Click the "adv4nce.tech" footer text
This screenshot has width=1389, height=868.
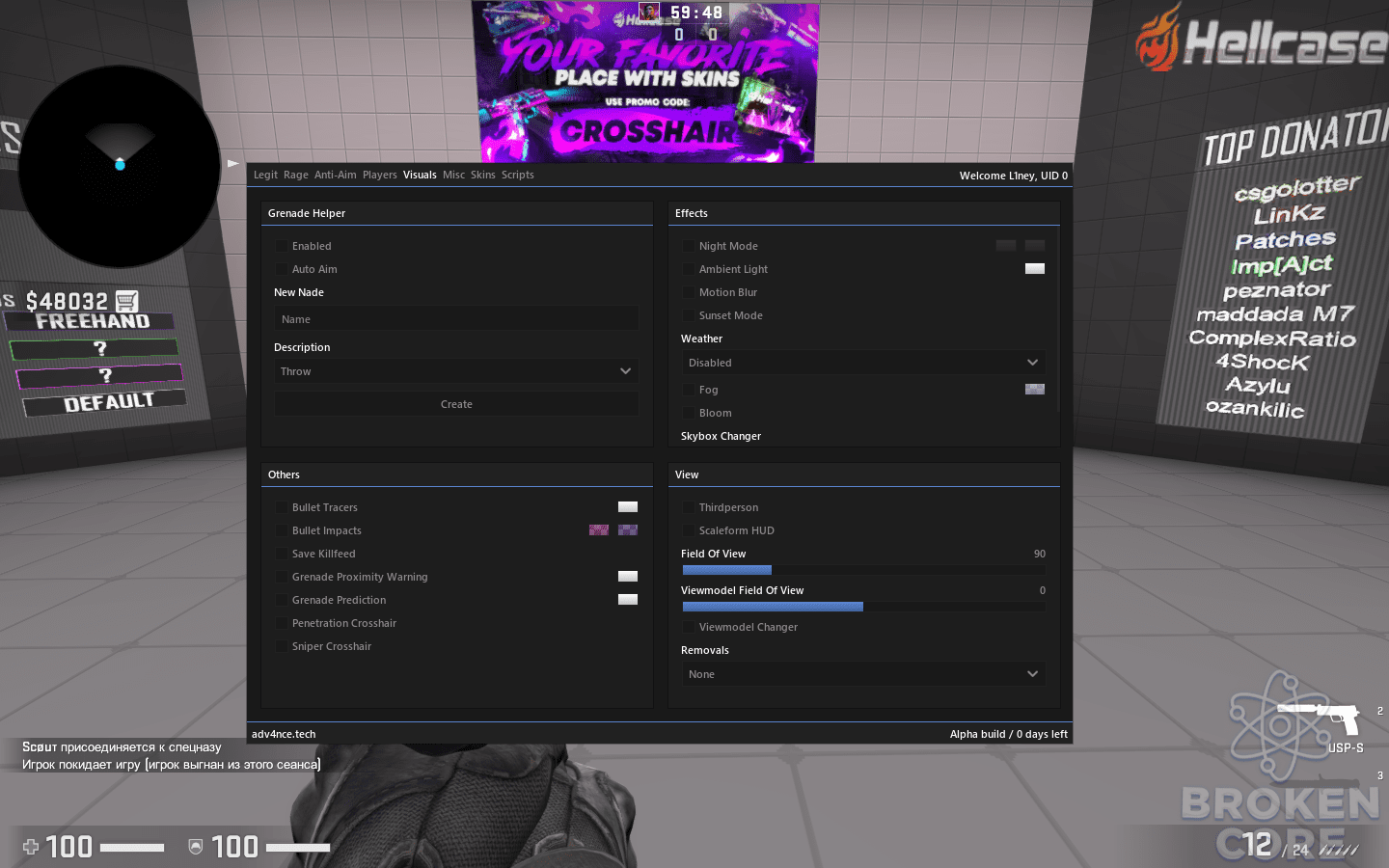pos(284,734)
